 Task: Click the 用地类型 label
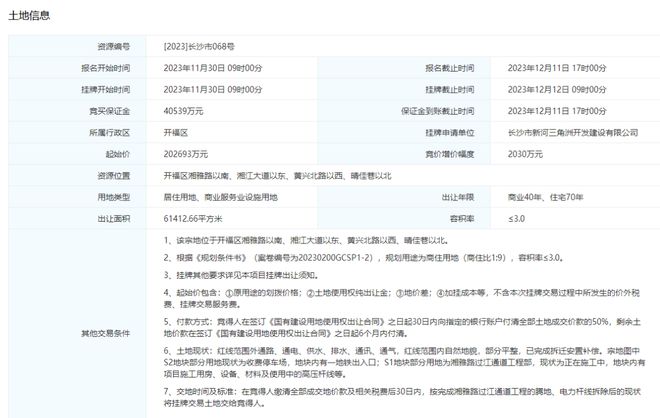pyautogui.click(x=114, y=197)
